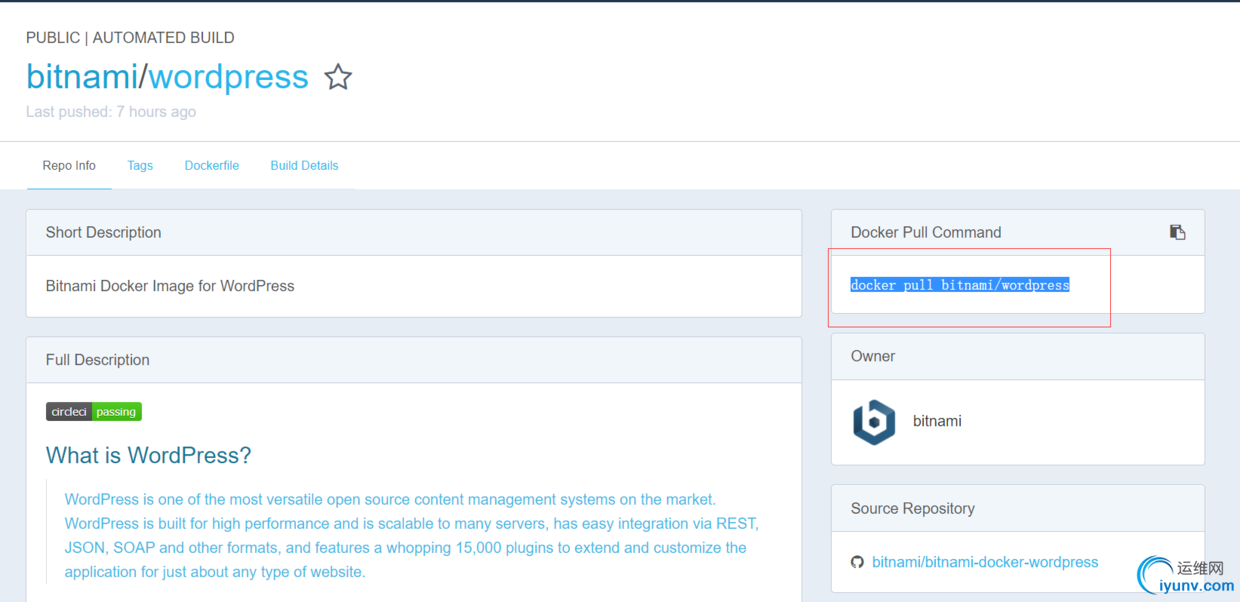The height and width of the screenshot is (602, 1240).
Task: Open the bitnami/bitnami-docker-wordpress source link
Action: (x=985, y=562)
